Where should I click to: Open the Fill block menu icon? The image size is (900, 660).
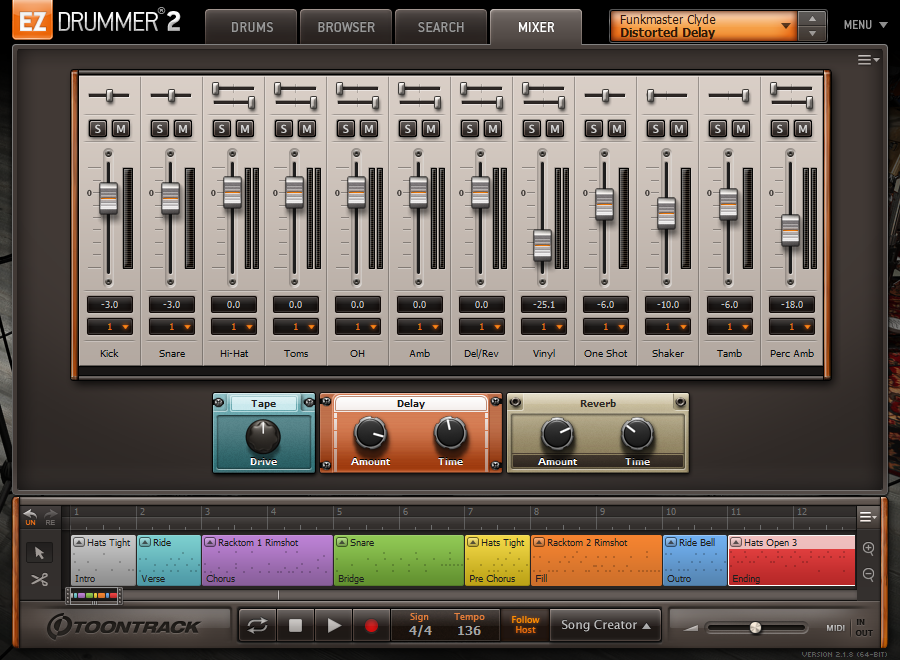coord(539,542)
